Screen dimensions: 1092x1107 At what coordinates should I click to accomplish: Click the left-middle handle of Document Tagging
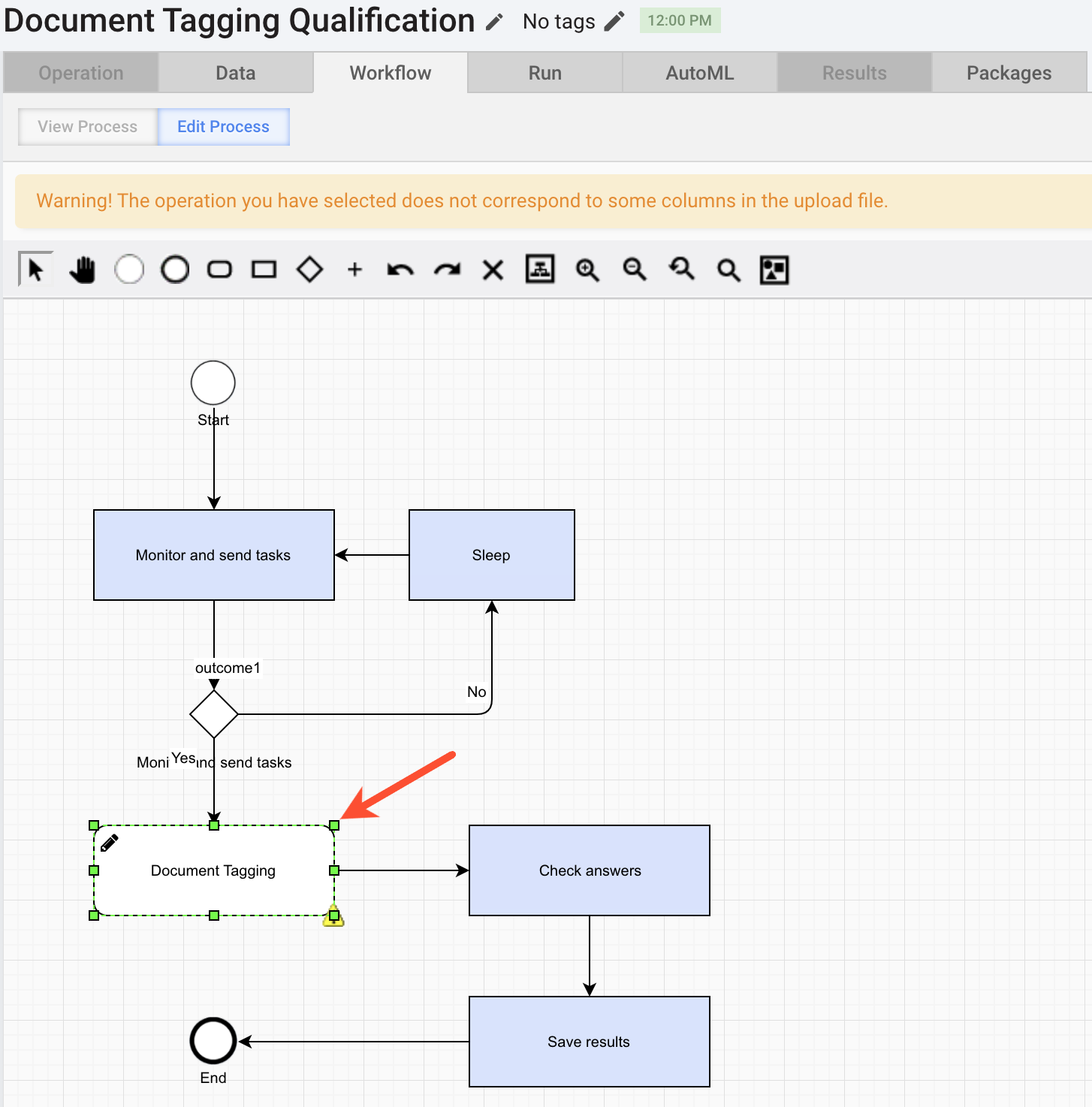coord(94,870)
